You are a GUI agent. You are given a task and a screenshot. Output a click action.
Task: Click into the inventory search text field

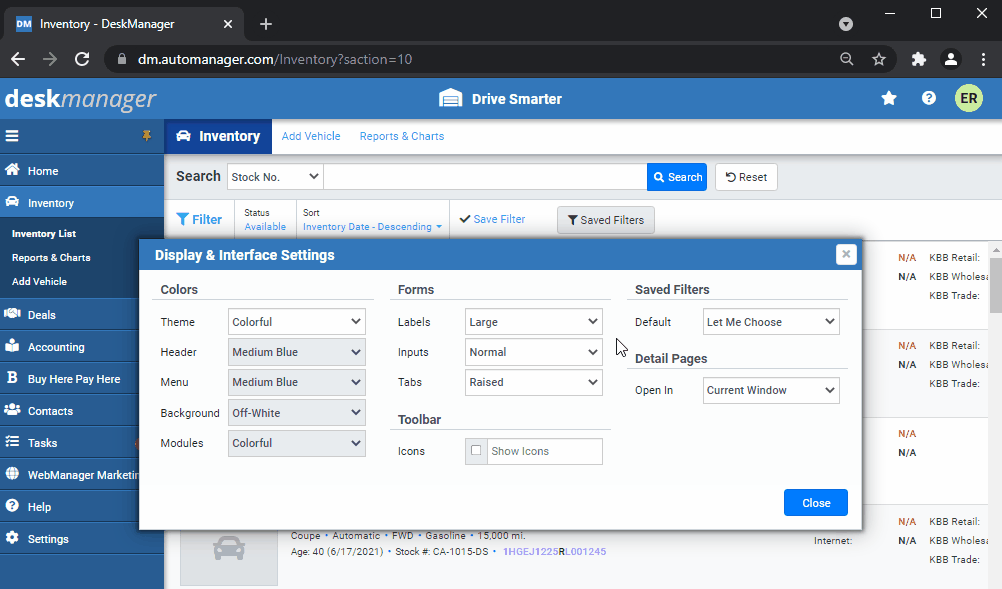point(485,177)
